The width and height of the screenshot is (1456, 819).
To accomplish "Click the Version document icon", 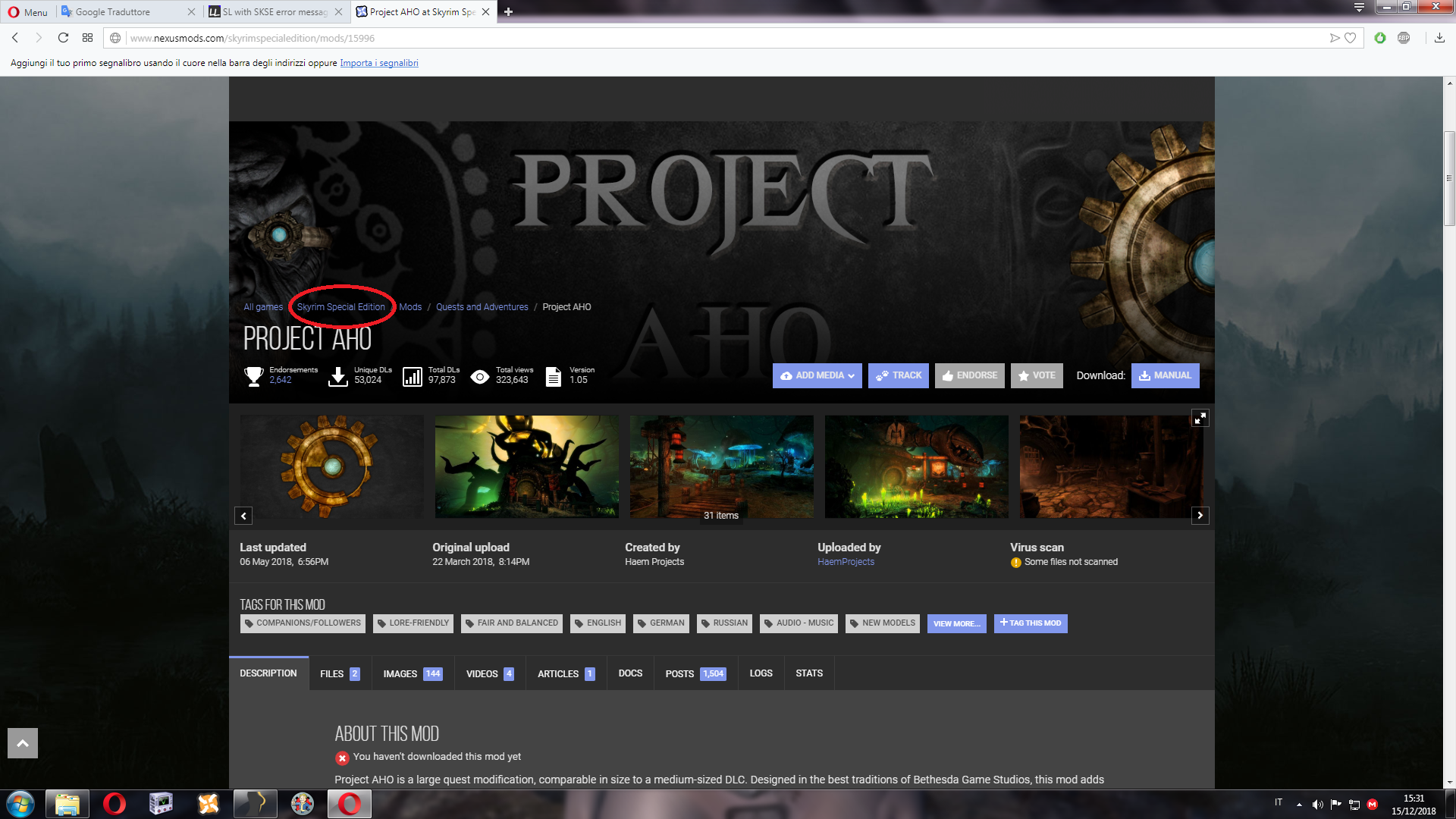I will 554,376.
